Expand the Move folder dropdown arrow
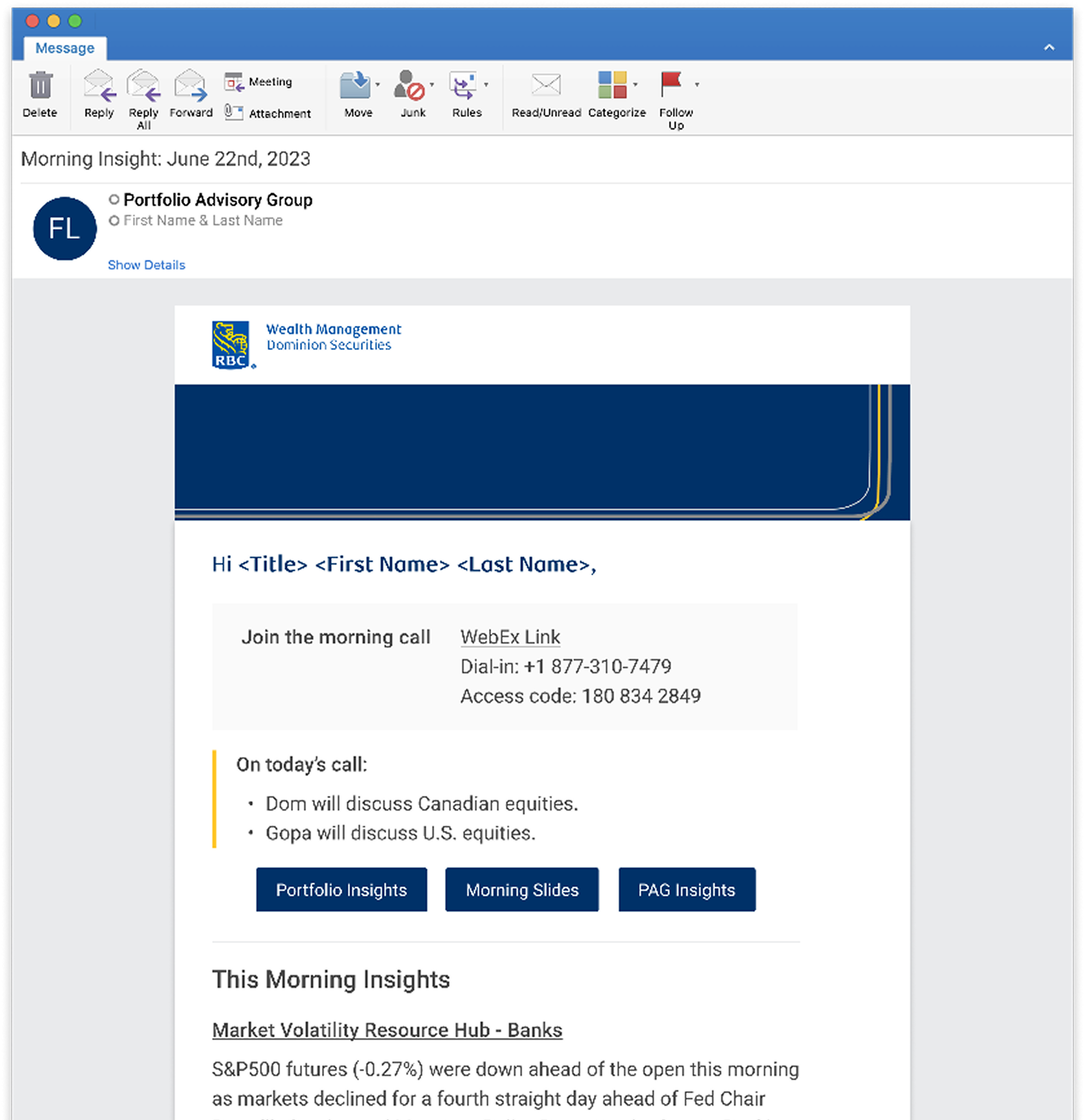Screen dimensions: 1085x1120 pyautogui.click(x=378, y=84)
